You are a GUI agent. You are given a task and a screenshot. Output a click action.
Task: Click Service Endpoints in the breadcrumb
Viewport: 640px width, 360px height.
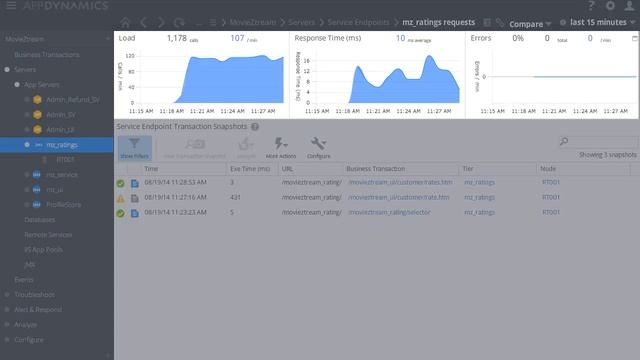click(x=358, y=22)
